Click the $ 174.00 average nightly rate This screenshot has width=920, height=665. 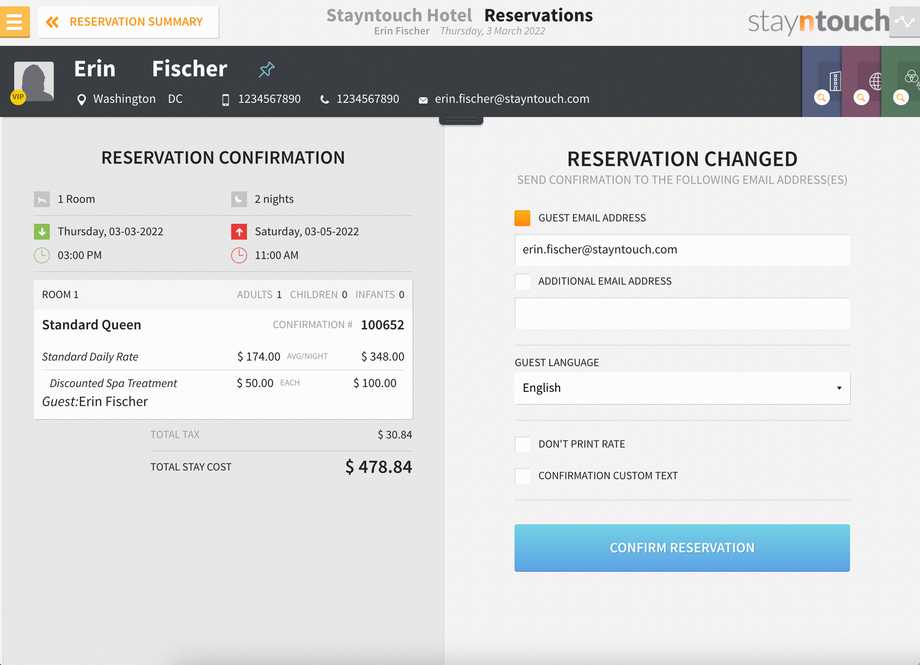[x=259, y=357]
